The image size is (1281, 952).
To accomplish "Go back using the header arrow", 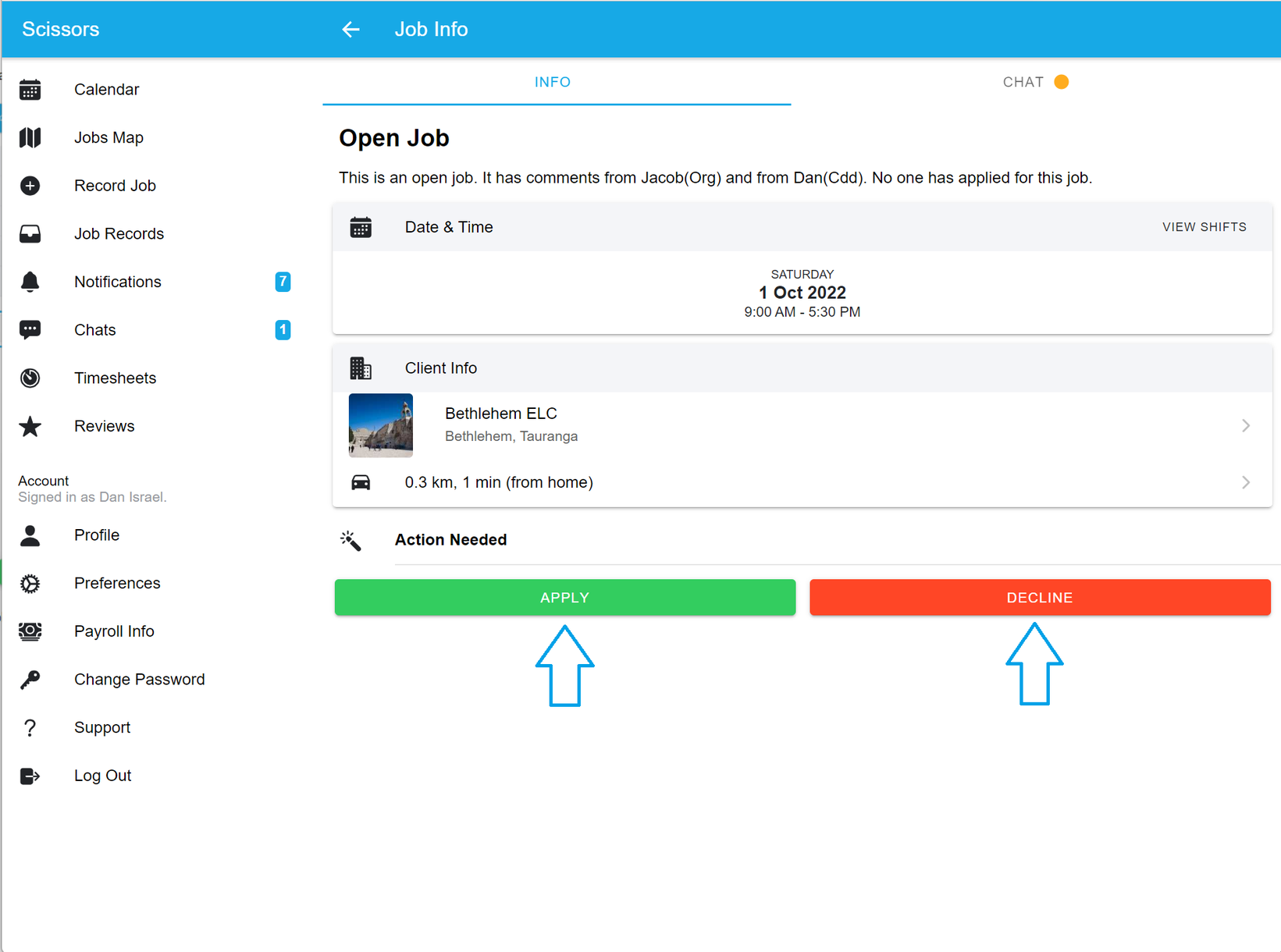I will coord(350,30).
